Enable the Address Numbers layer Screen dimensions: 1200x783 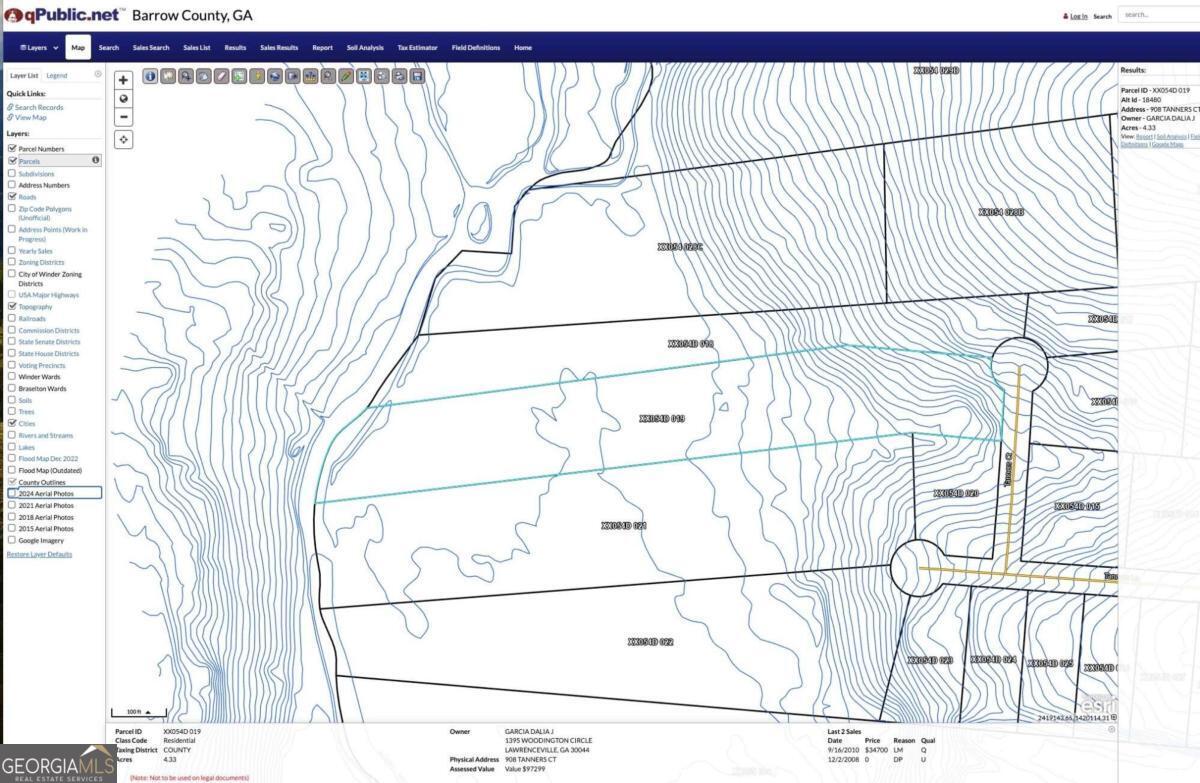click(12, 185)
